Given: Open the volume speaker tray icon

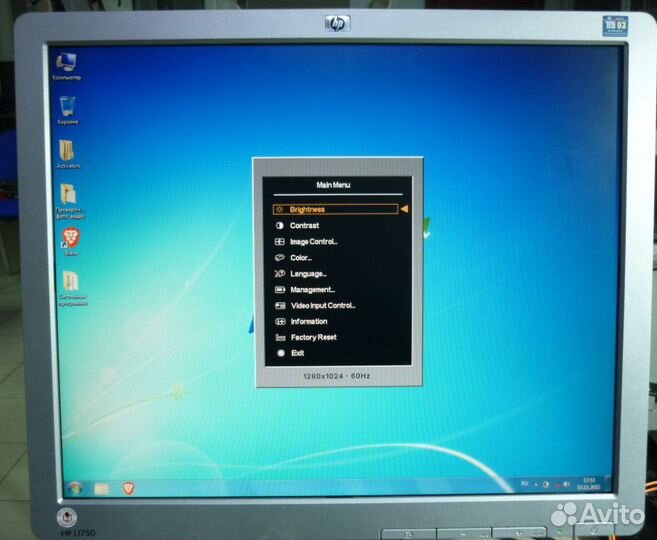Looking at the screenshot, I should point(567,485).
